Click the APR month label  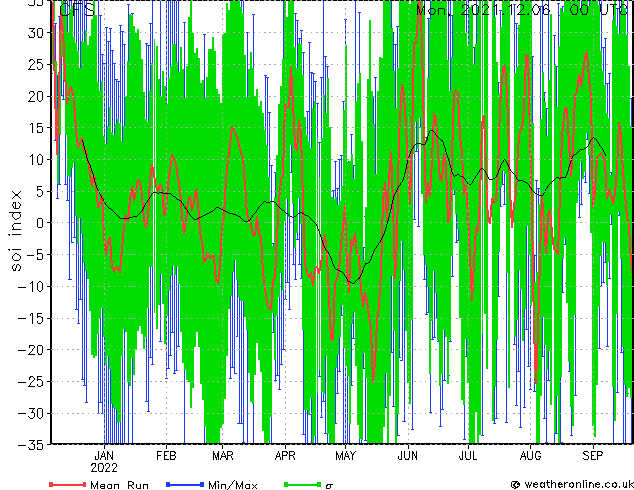(285, 456)
